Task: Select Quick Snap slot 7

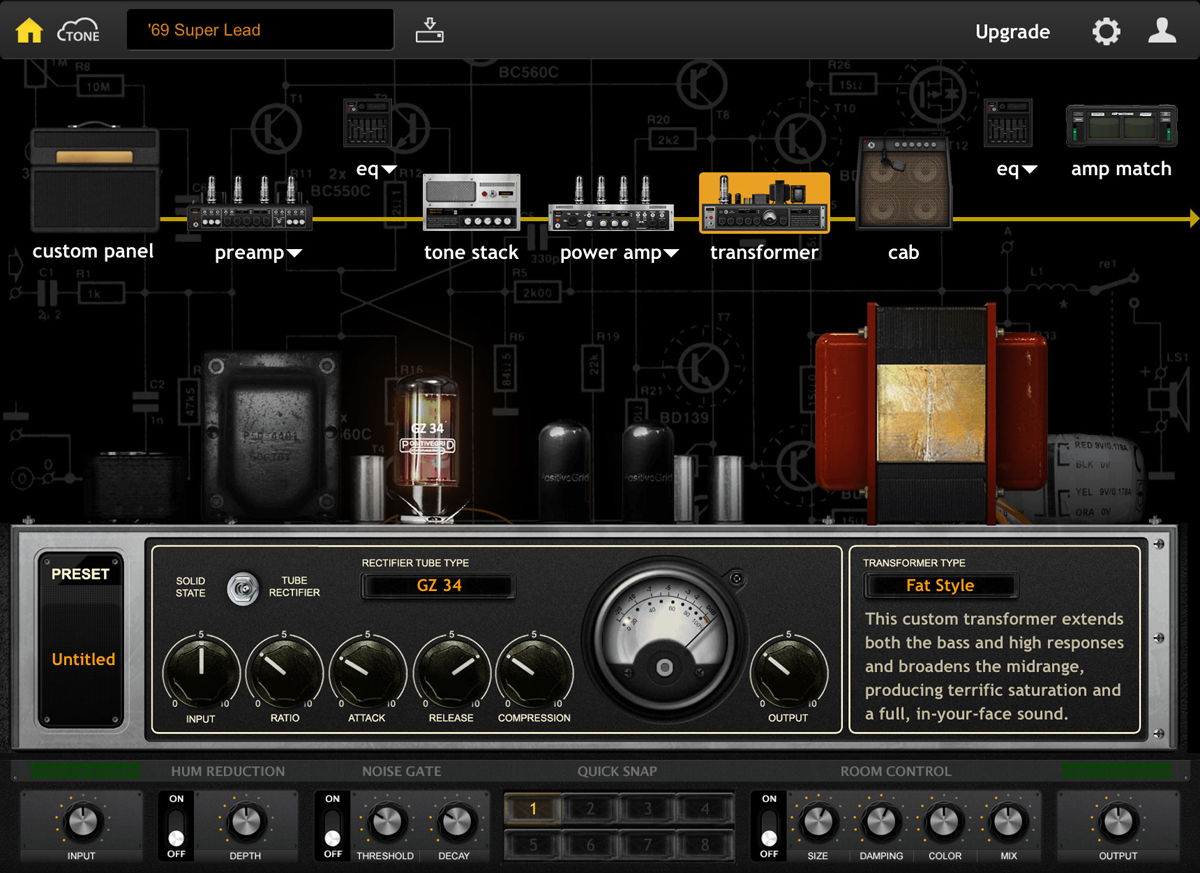Action: point(648,845)
